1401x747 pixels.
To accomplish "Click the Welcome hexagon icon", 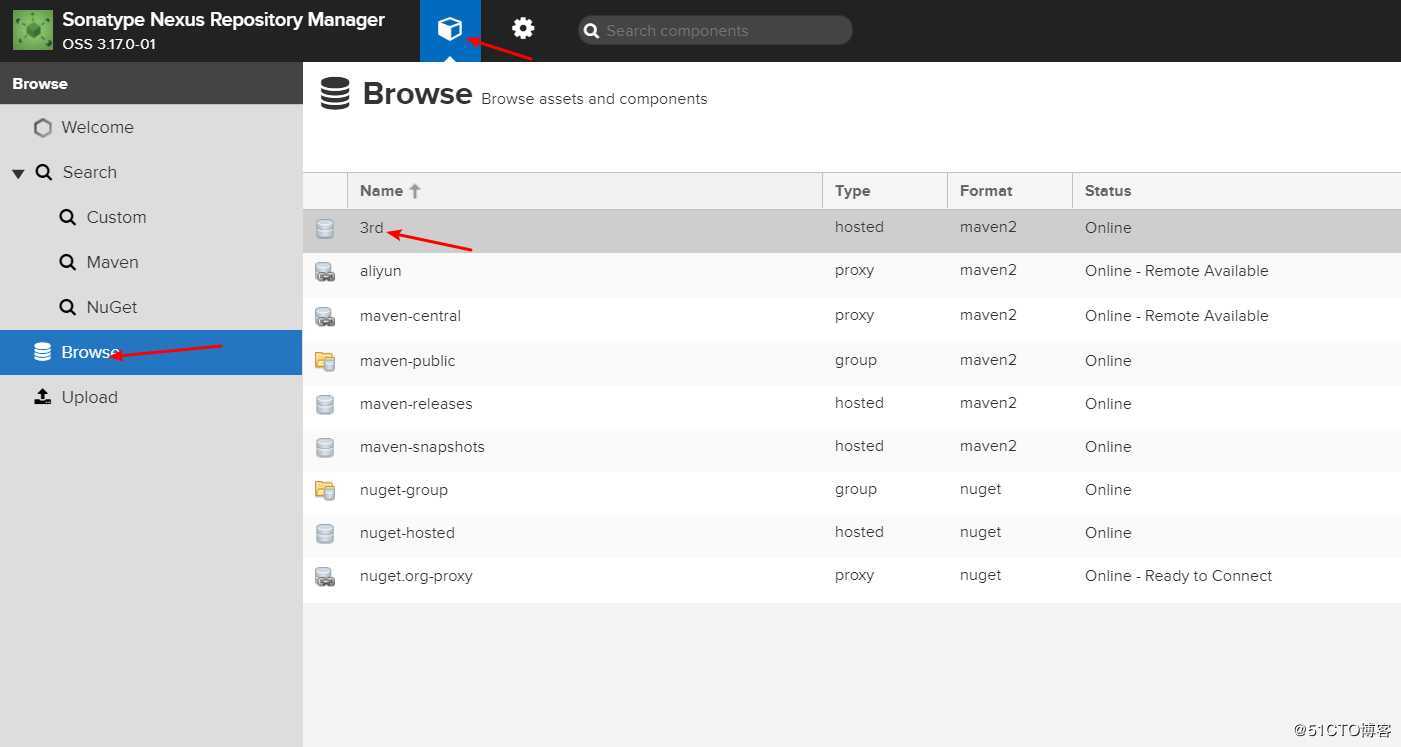I will [42, 128].
